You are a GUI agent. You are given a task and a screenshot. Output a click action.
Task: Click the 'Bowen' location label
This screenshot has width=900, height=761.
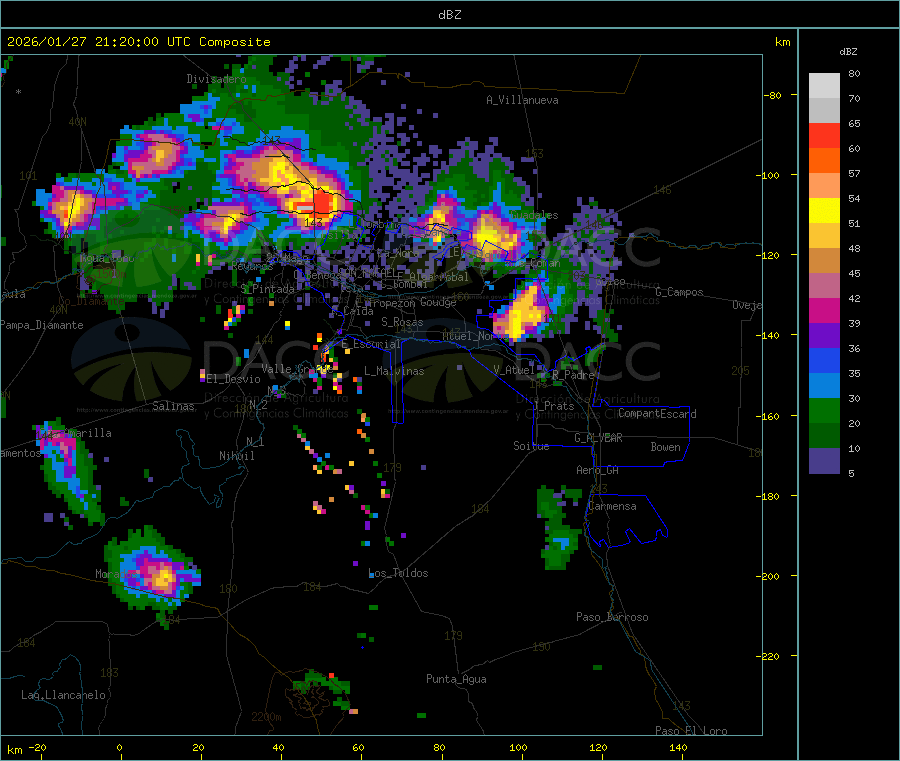tap(666, 447)
